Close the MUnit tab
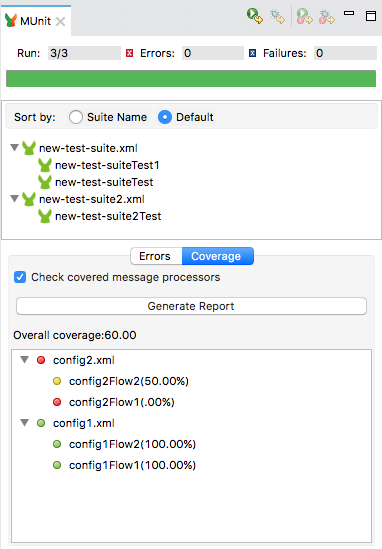Viewport: 382px width, 549px height. click(x=60, y=22)
